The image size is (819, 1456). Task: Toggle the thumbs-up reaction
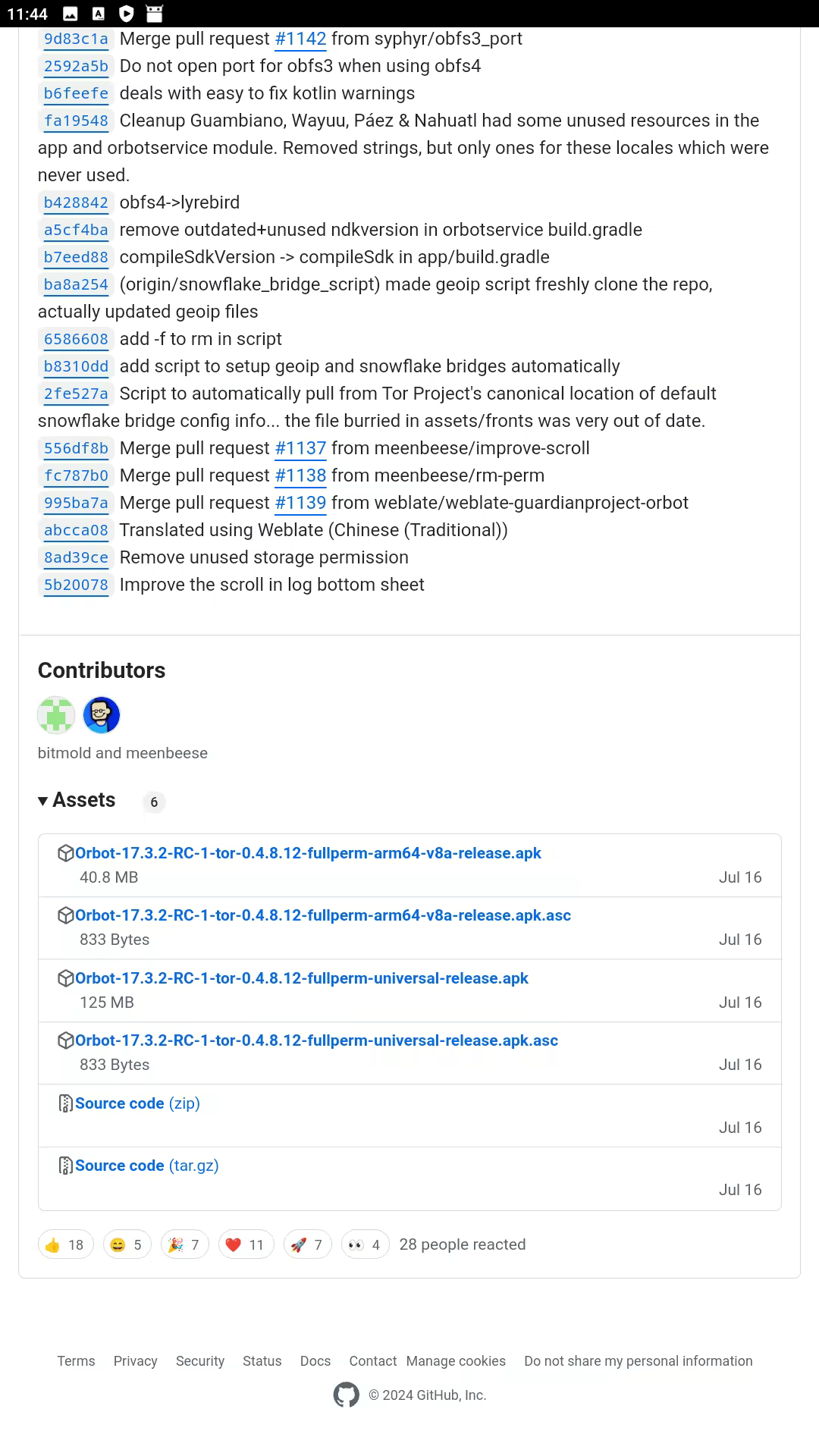[65, 1244]
